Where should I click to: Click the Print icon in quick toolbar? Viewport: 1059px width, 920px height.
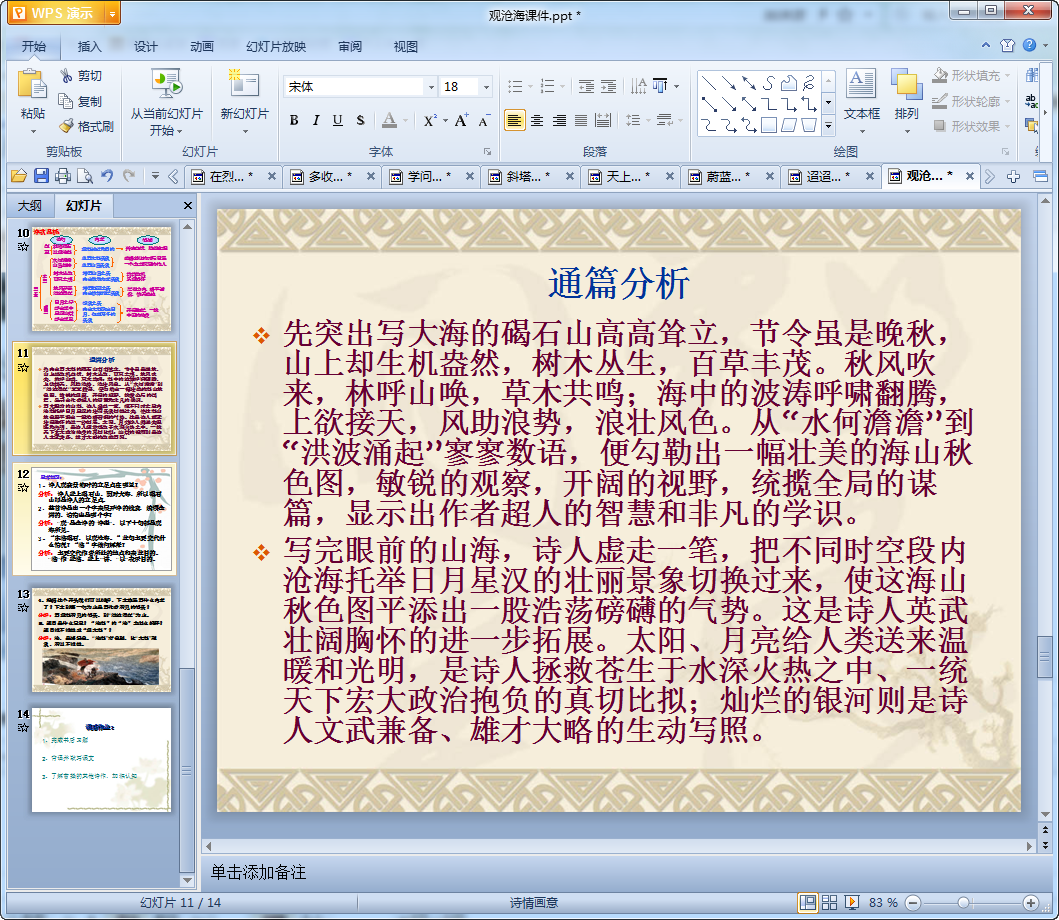(x=63, y=176)
